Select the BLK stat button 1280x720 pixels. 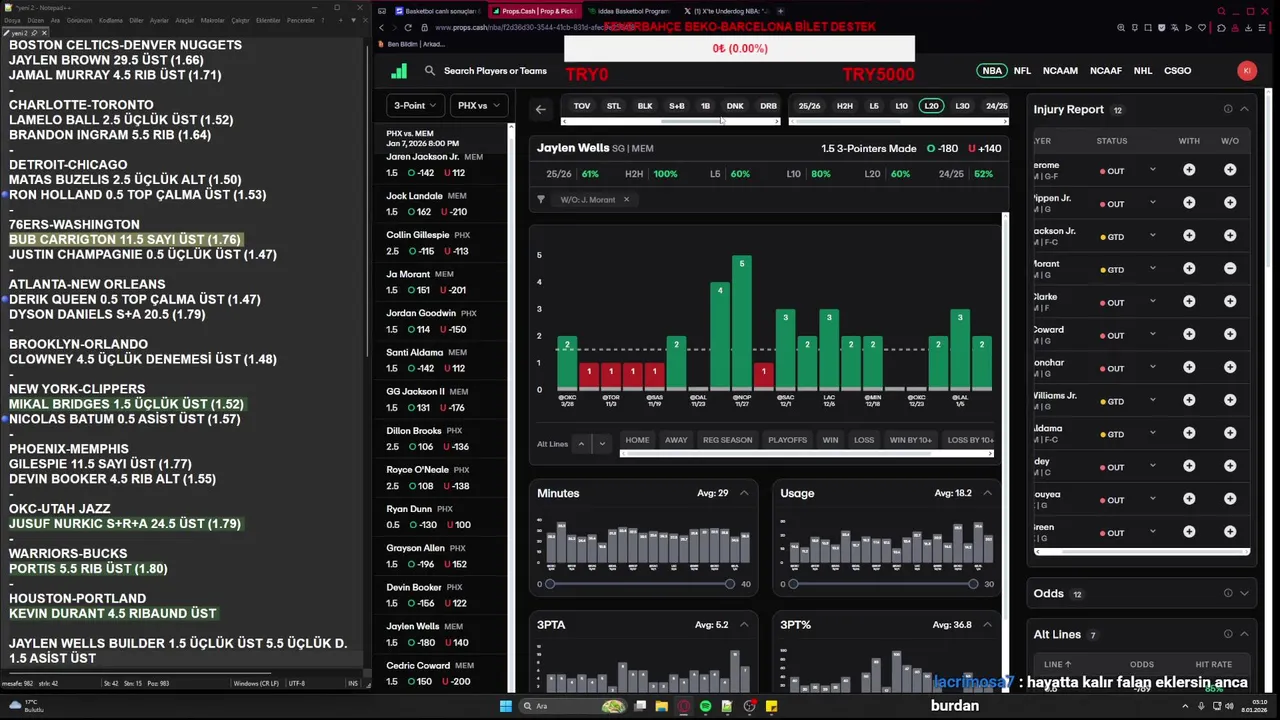click(x=645, y=106)
